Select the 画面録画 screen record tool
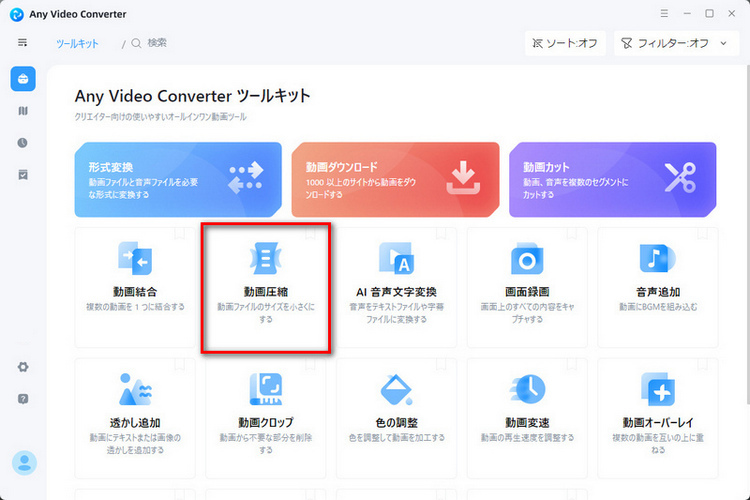The image size is (750, 500). [x=527, y=287]
